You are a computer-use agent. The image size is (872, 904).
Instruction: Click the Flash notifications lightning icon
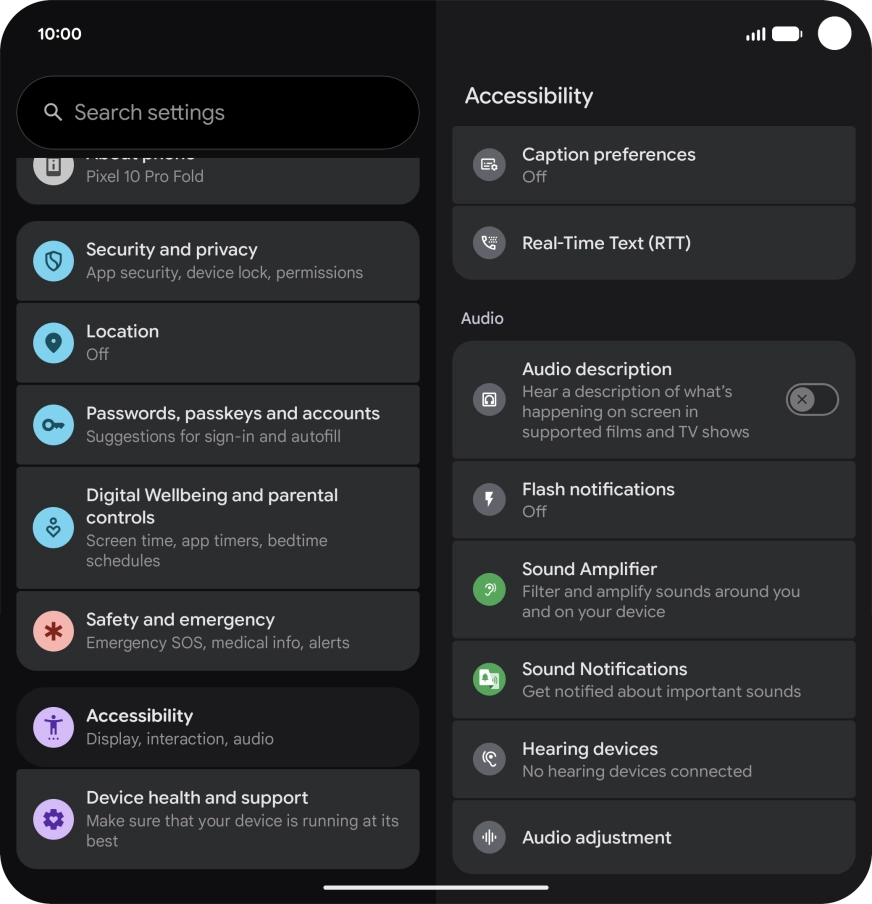(489, 499)
